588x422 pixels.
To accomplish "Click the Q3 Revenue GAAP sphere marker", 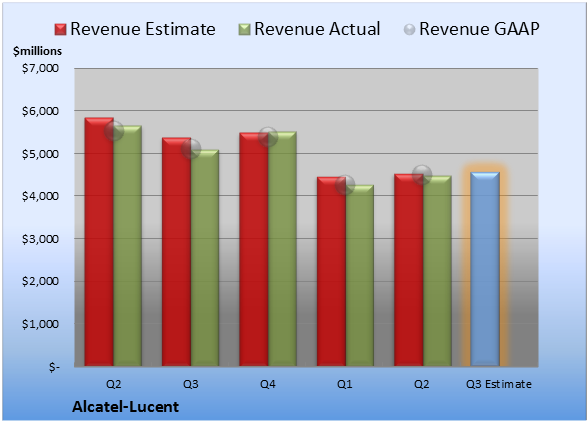I will (x=191, y=149).
